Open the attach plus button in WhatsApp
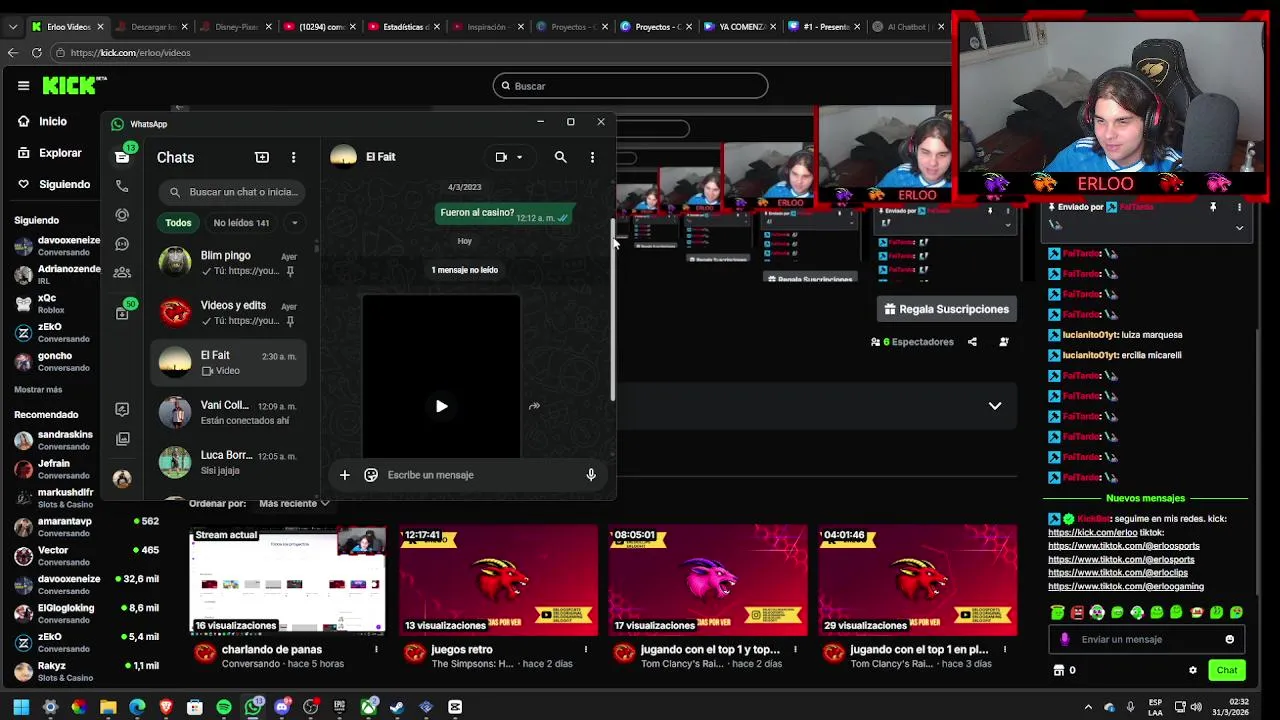1280x720 pixels. pyautogui.click(x=344, y=475)
